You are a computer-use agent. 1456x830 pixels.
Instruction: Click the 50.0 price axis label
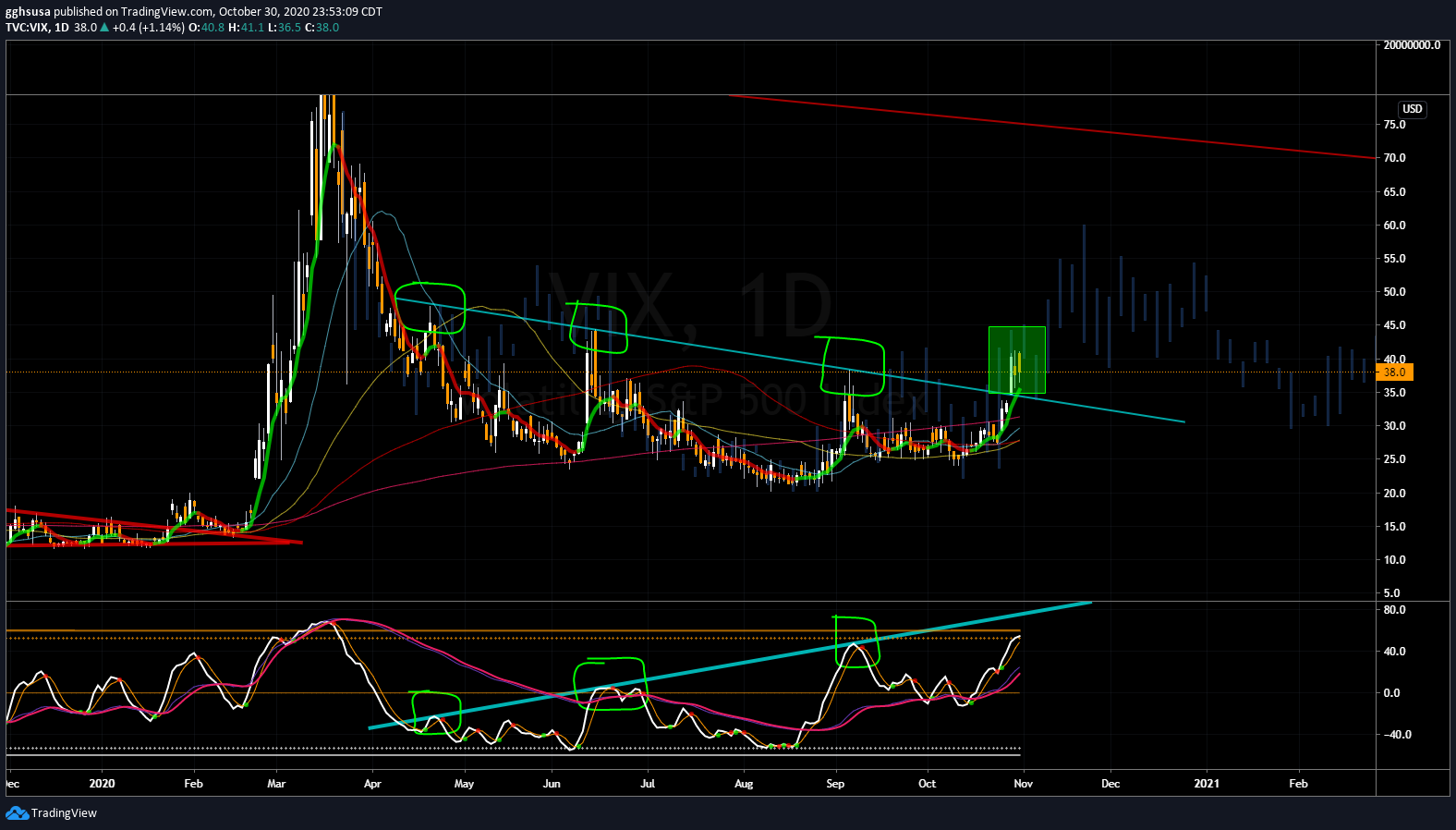pos(1394,292)
